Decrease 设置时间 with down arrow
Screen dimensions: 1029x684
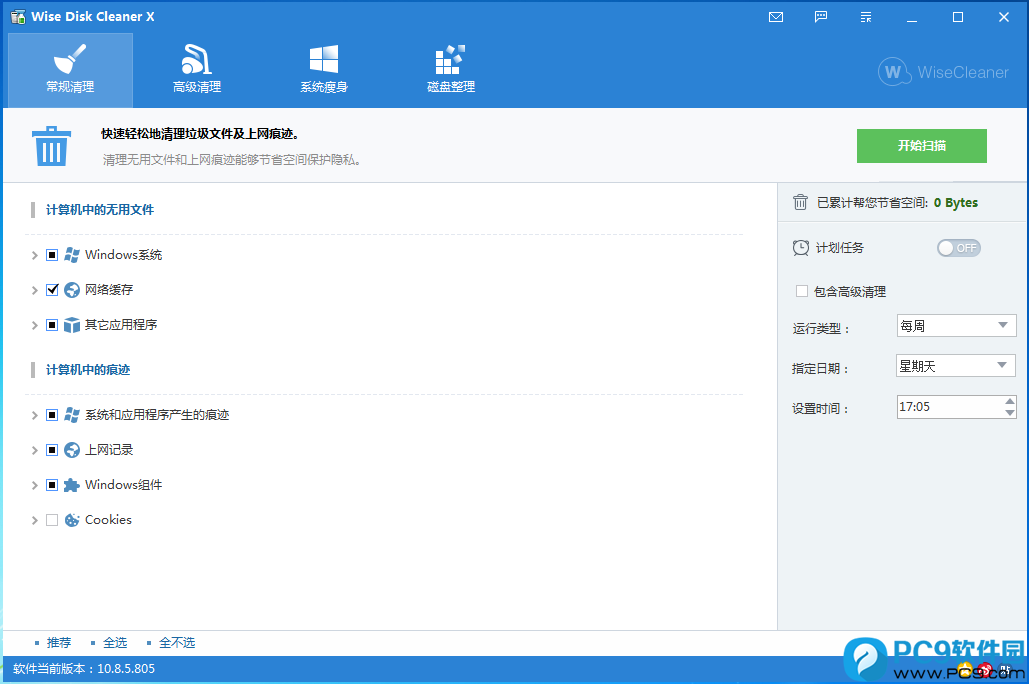(1010, 413)
